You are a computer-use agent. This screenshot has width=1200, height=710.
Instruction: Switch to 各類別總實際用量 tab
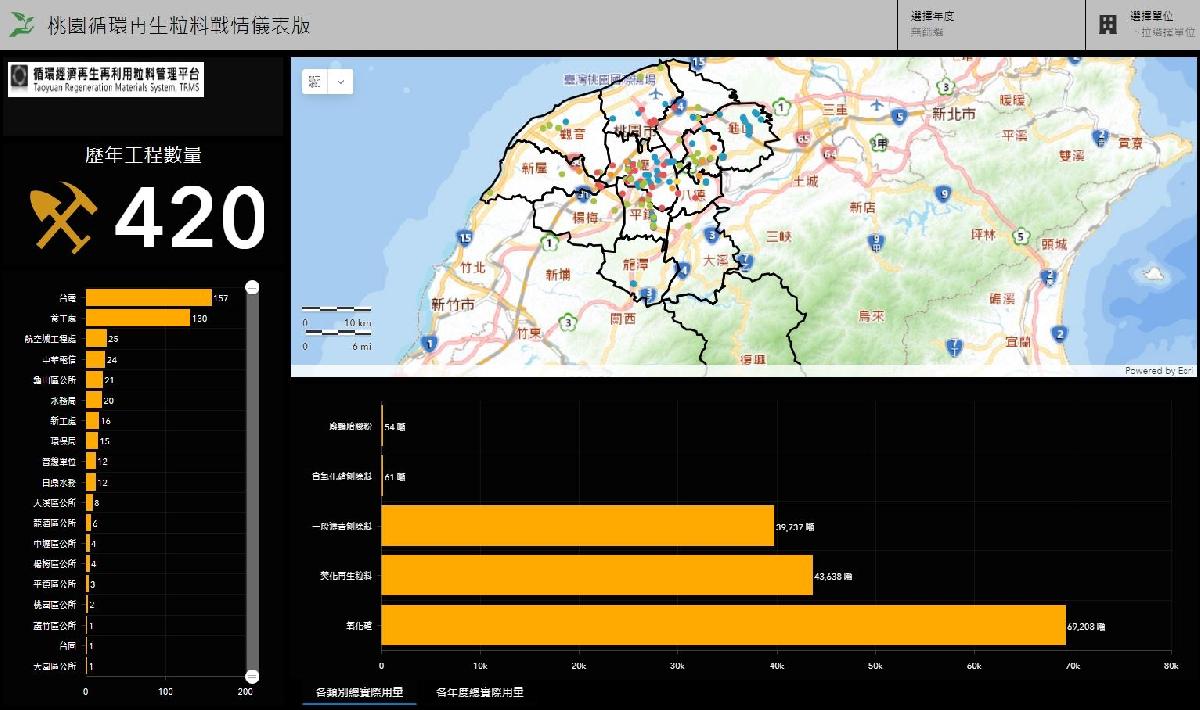click(359, 692)
